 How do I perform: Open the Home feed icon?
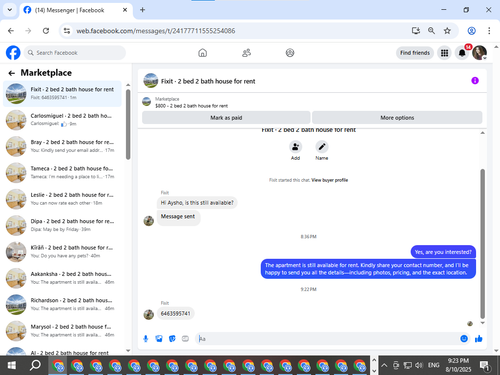coord(203,53)
